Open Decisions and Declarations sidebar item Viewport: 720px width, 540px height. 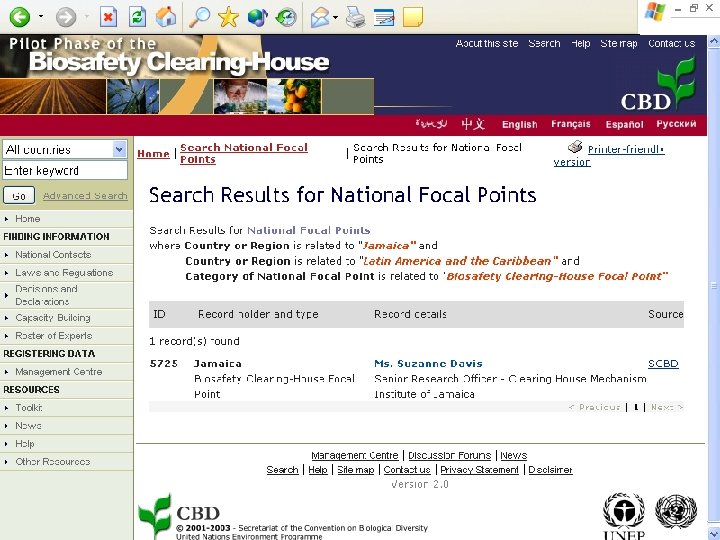(x=46, y=295)
